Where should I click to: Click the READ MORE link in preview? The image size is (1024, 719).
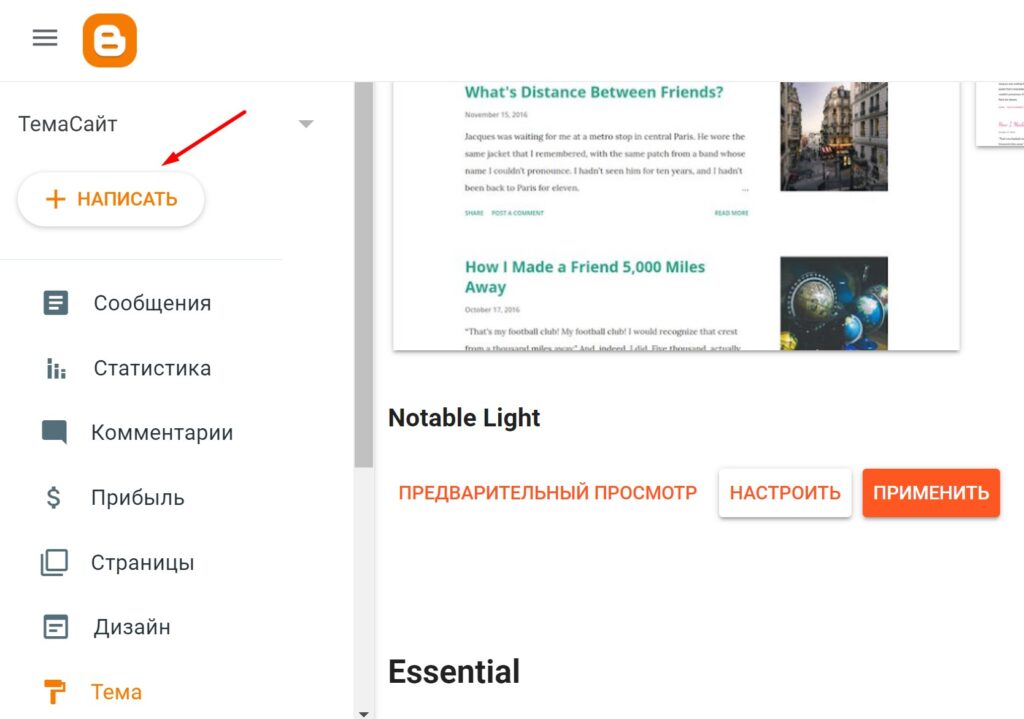pyautogui.click(x=731, y=213)
